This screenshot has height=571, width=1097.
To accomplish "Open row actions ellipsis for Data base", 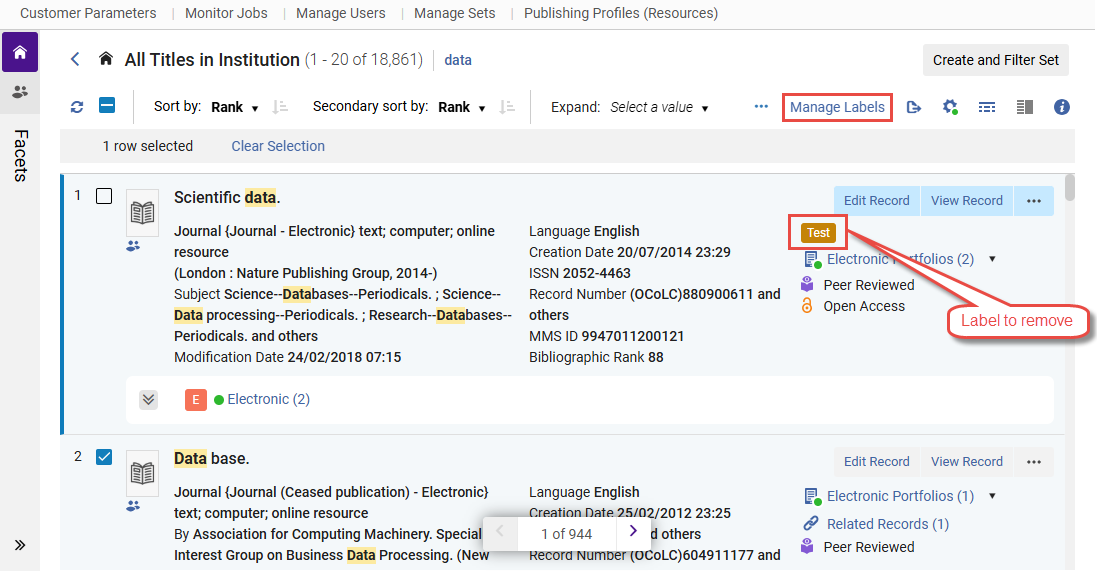I will [x=1034, y=462].
